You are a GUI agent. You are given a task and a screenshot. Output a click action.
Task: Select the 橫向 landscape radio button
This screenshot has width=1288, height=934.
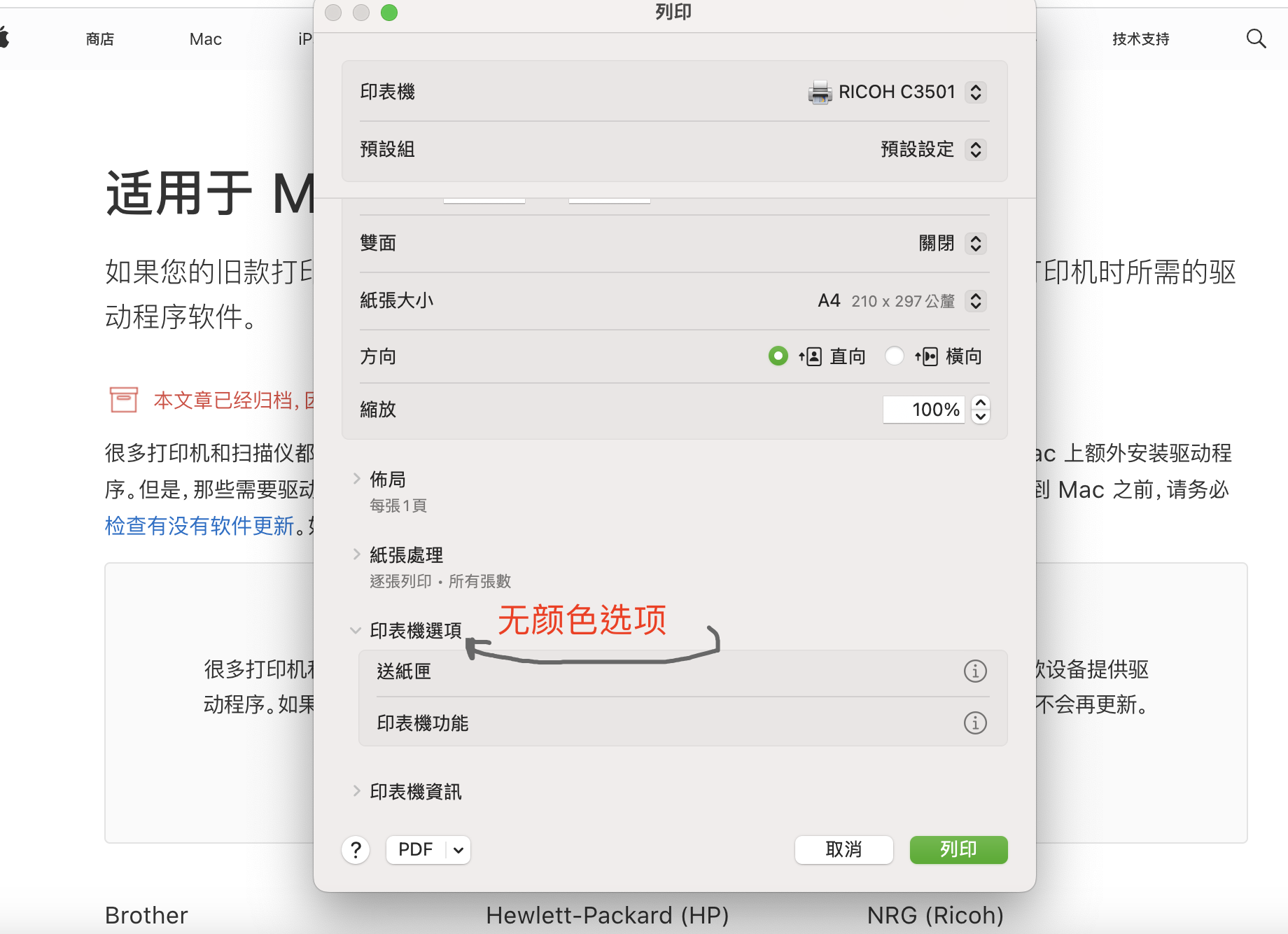[894, 356]
